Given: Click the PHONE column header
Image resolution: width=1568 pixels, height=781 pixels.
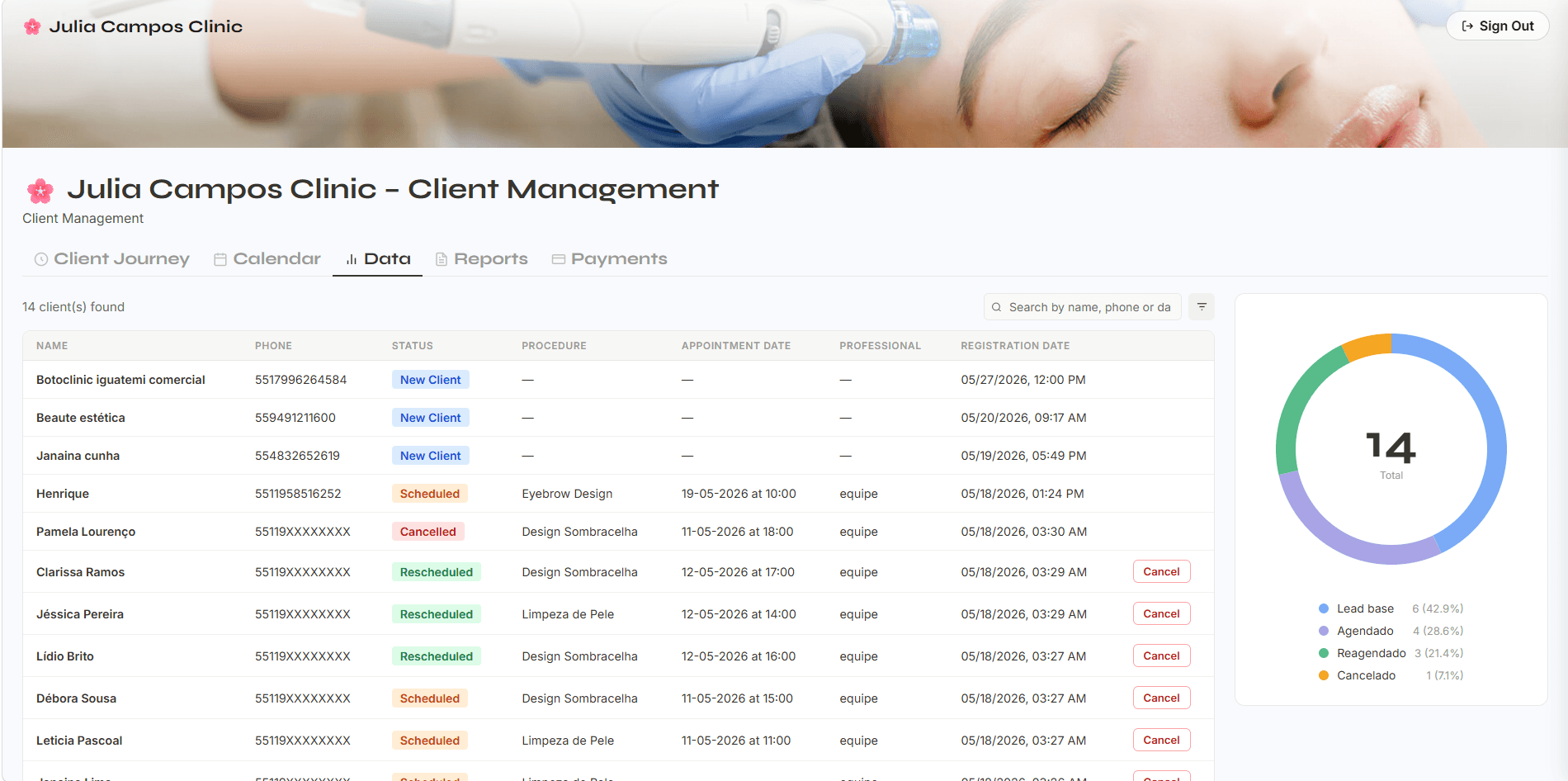Looking at the screenshot, I should coord(273,346).
